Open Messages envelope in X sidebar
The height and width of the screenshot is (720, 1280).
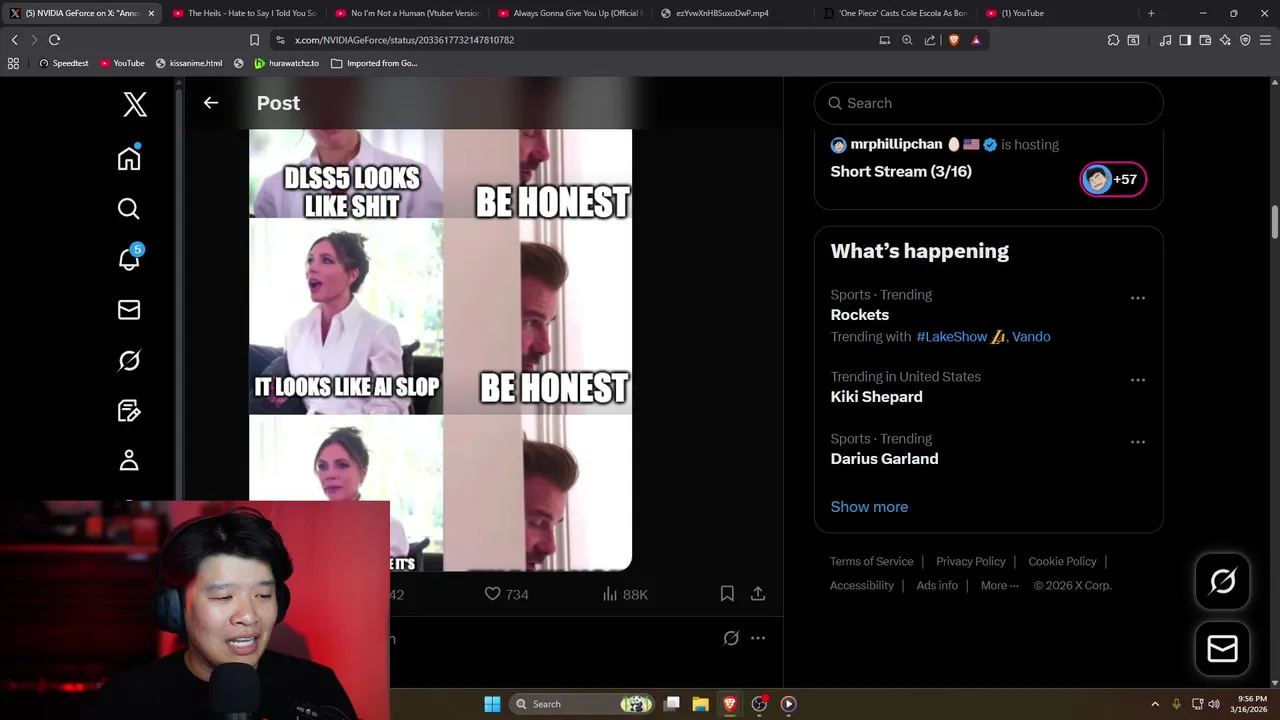point(129,310)
